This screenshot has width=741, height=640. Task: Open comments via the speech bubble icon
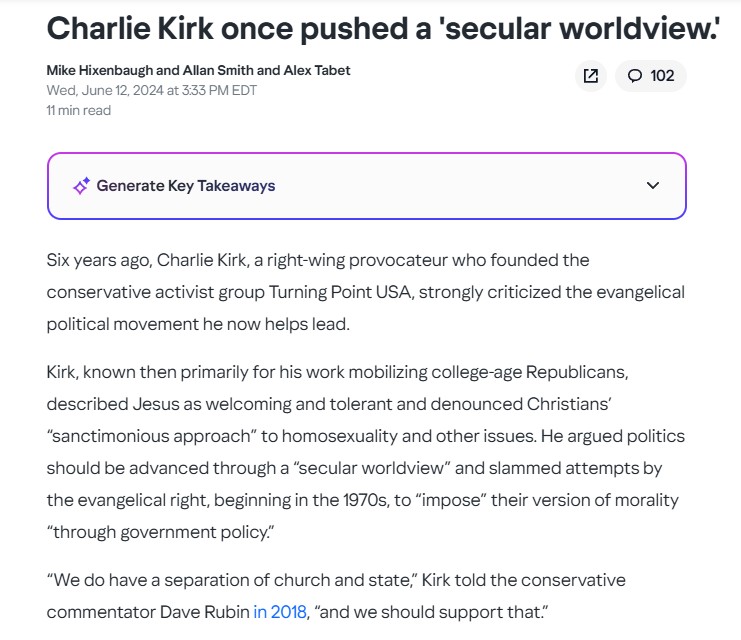pyautogui.click(x=634, y=76)
